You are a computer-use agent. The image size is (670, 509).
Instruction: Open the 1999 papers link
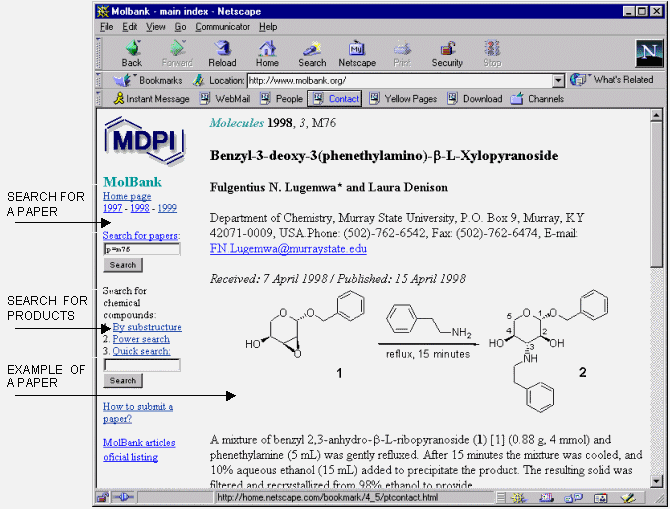click(167, 208)
